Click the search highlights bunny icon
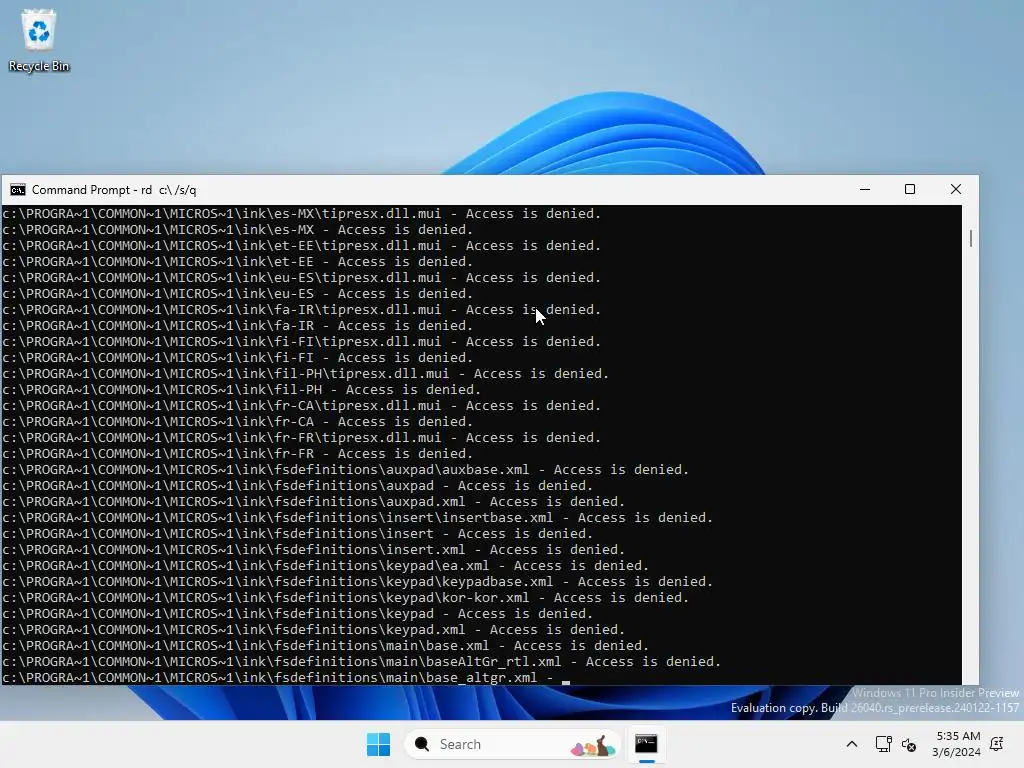 point(593,745)
